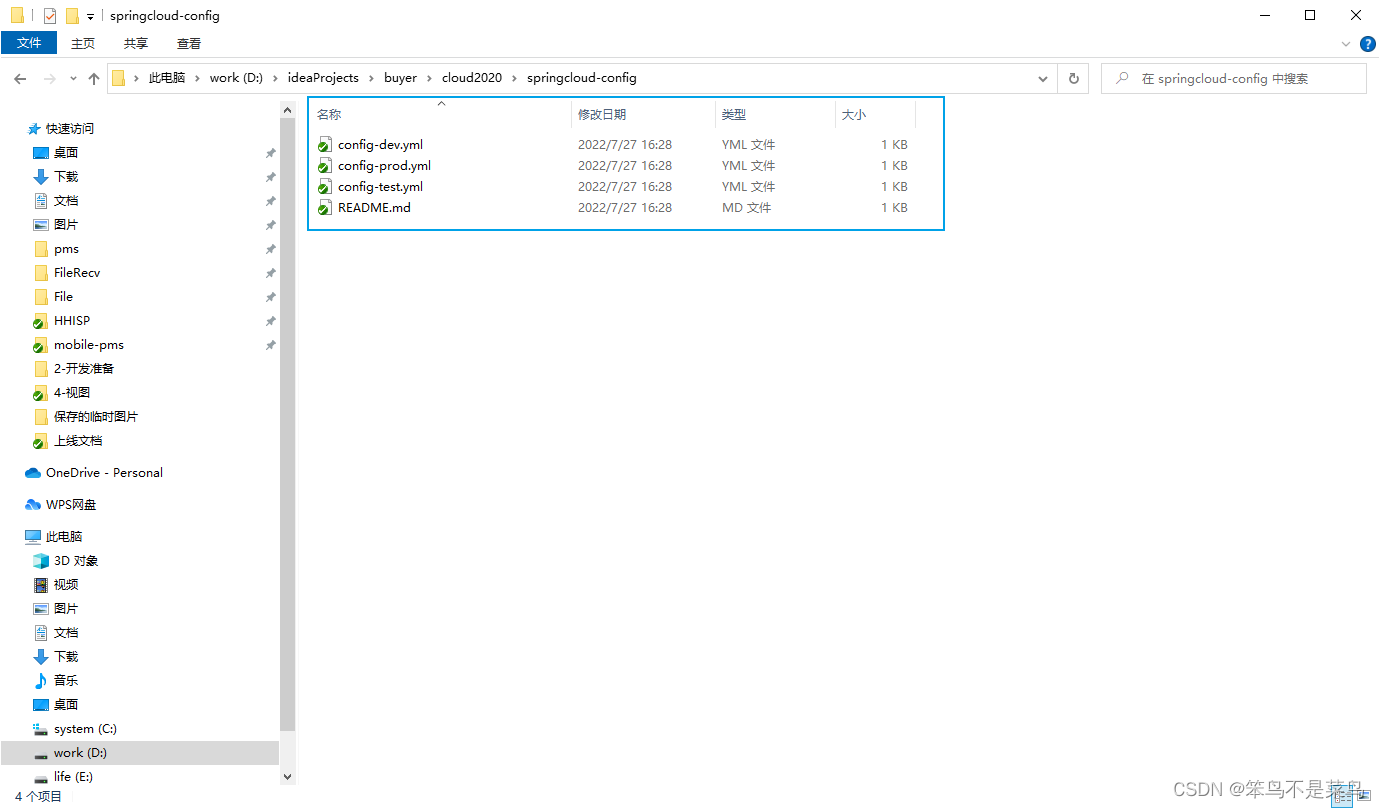
Task: Click the Forward navigation arrow
Action: 49,78
